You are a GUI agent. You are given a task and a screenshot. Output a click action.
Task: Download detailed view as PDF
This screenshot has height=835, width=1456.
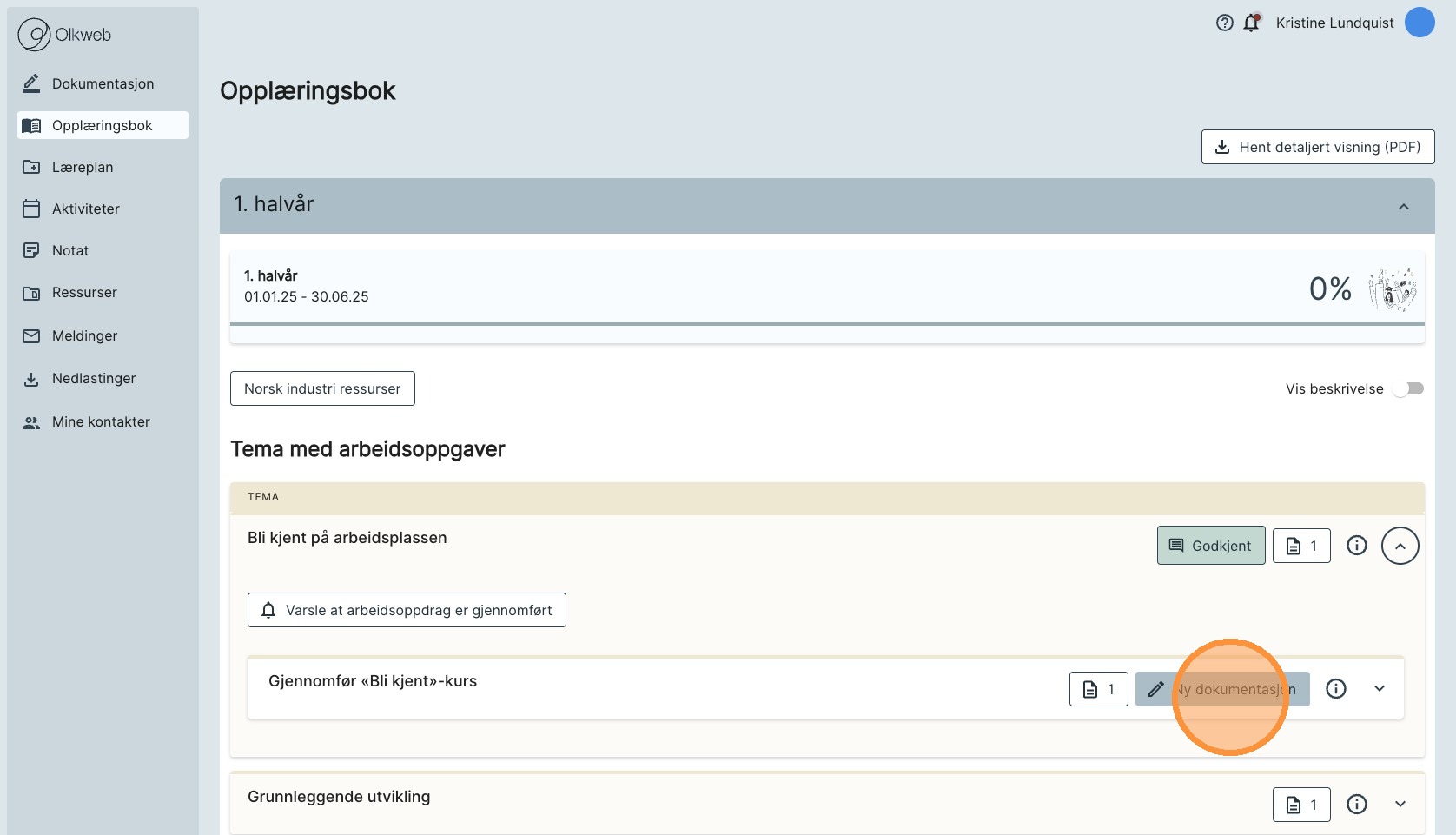(1317, 147)
